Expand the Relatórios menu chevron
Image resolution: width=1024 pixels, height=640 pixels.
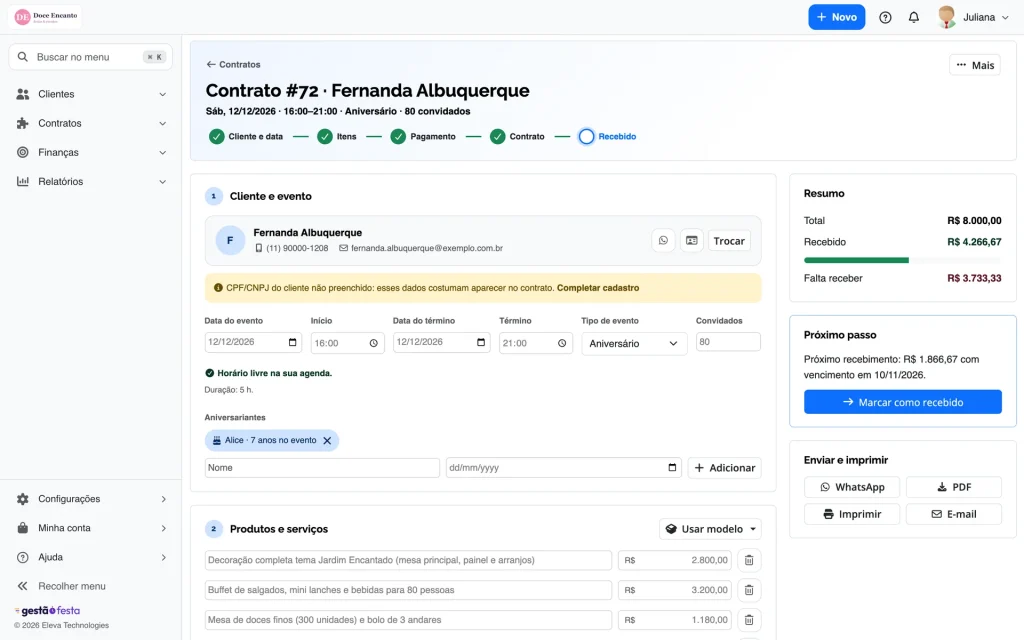[163, 182]
